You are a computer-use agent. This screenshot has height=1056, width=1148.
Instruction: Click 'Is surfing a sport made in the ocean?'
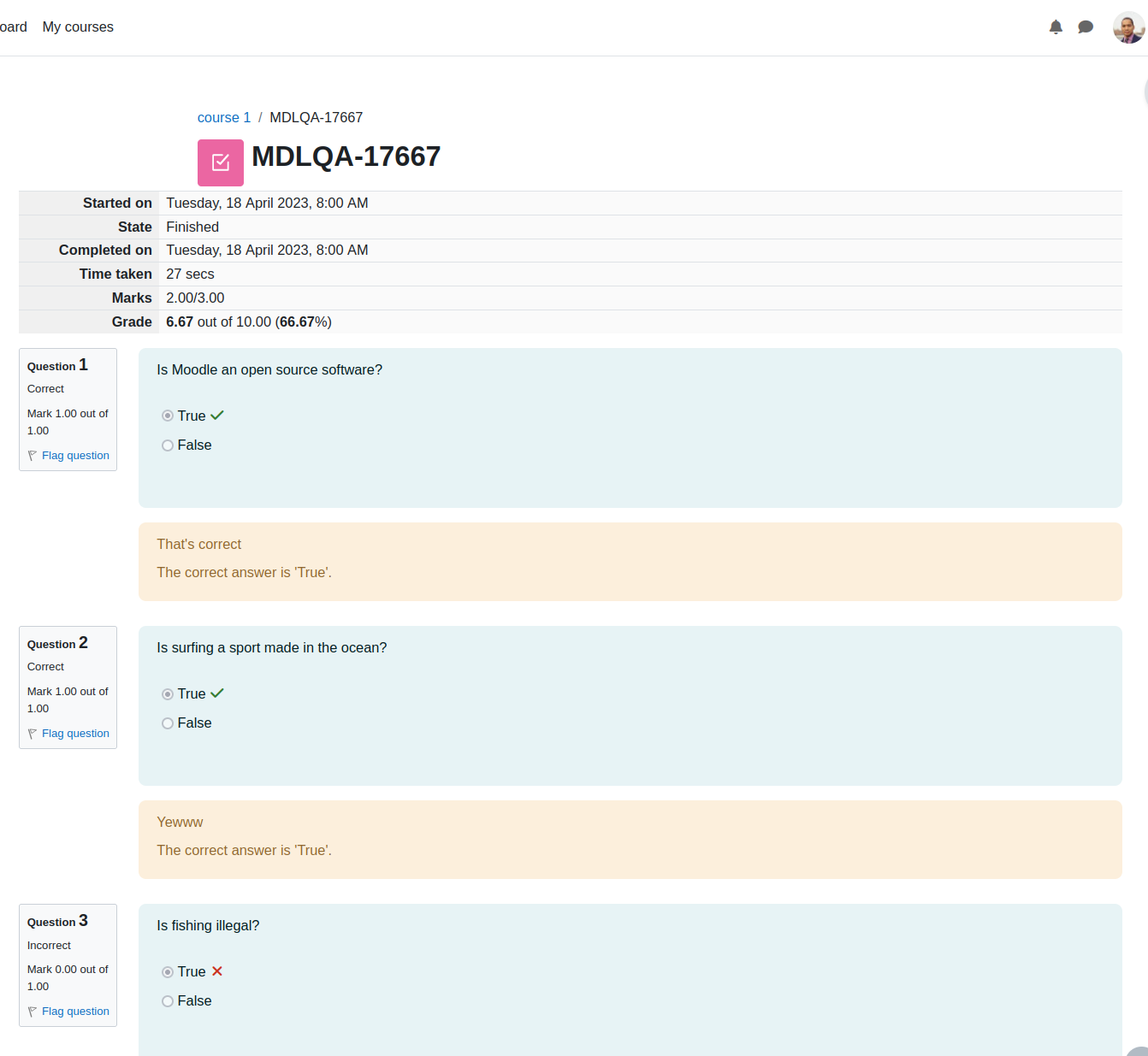[272, 648]
